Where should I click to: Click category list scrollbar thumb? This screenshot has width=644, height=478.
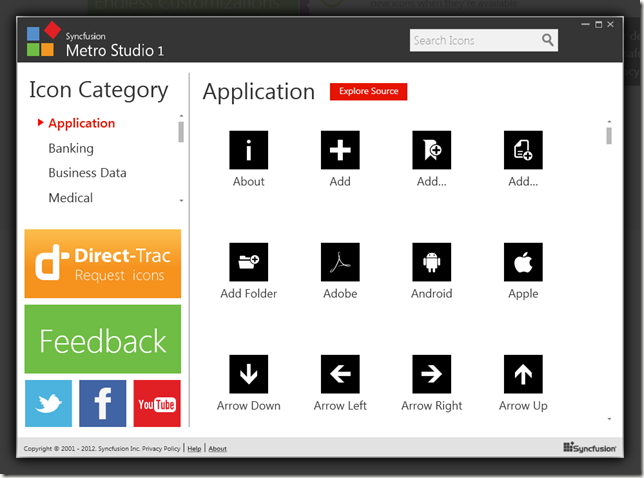point(181,132)
